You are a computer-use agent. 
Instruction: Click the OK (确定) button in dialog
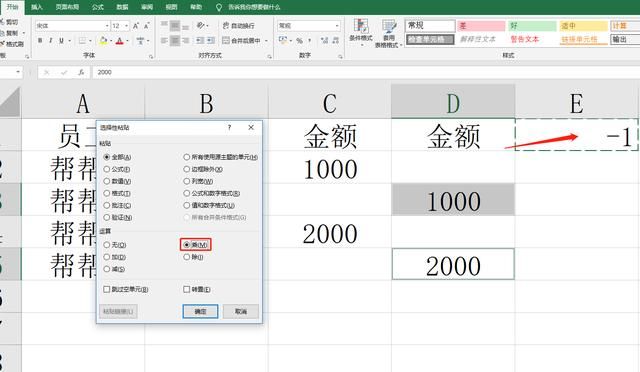[x=200, y=312]
